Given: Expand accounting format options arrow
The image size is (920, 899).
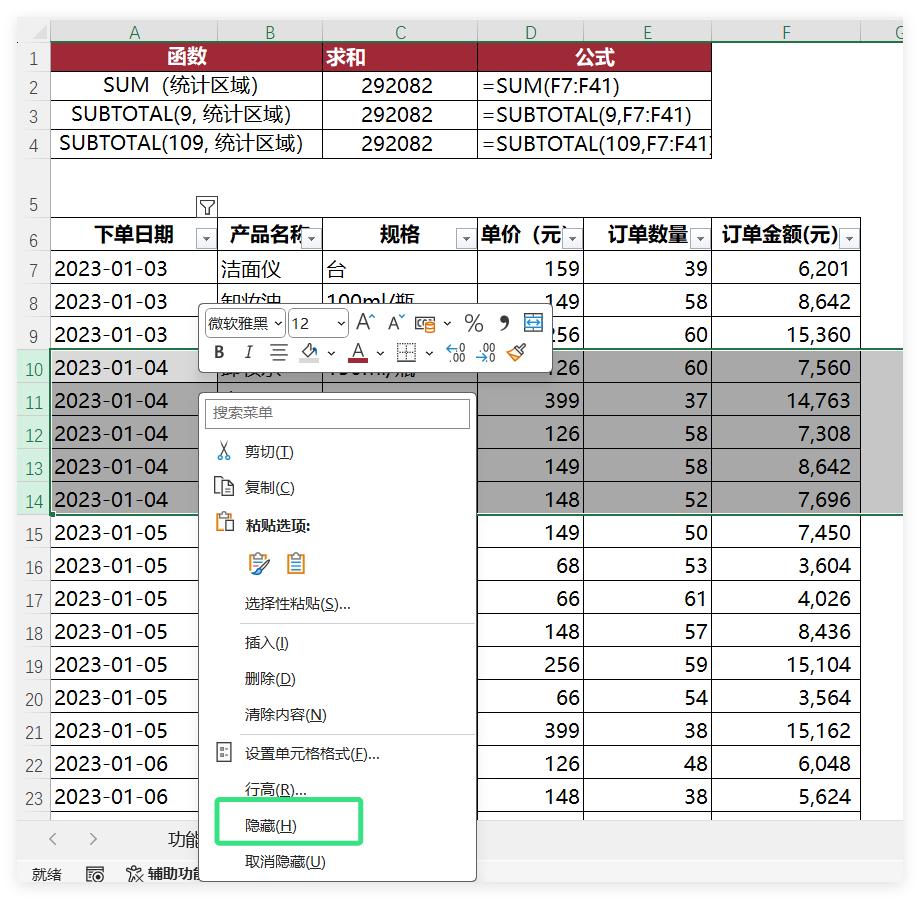Looking at the screenshot, I should click(x=447, y=323).
